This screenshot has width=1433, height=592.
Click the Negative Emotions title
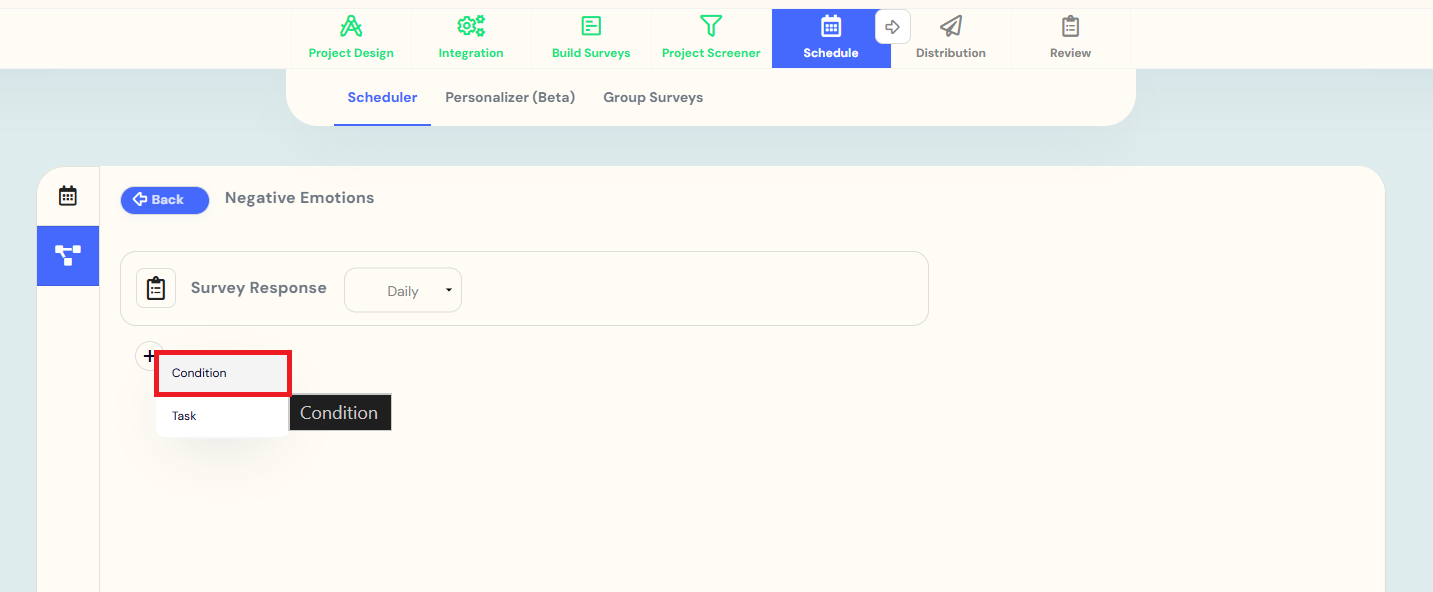[x=299, y=198]
